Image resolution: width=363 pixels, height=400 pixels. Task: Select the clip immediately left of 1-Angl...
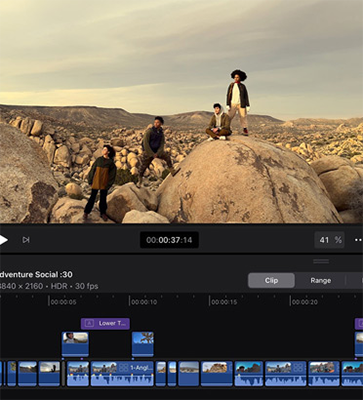click(x=78, y=373)
